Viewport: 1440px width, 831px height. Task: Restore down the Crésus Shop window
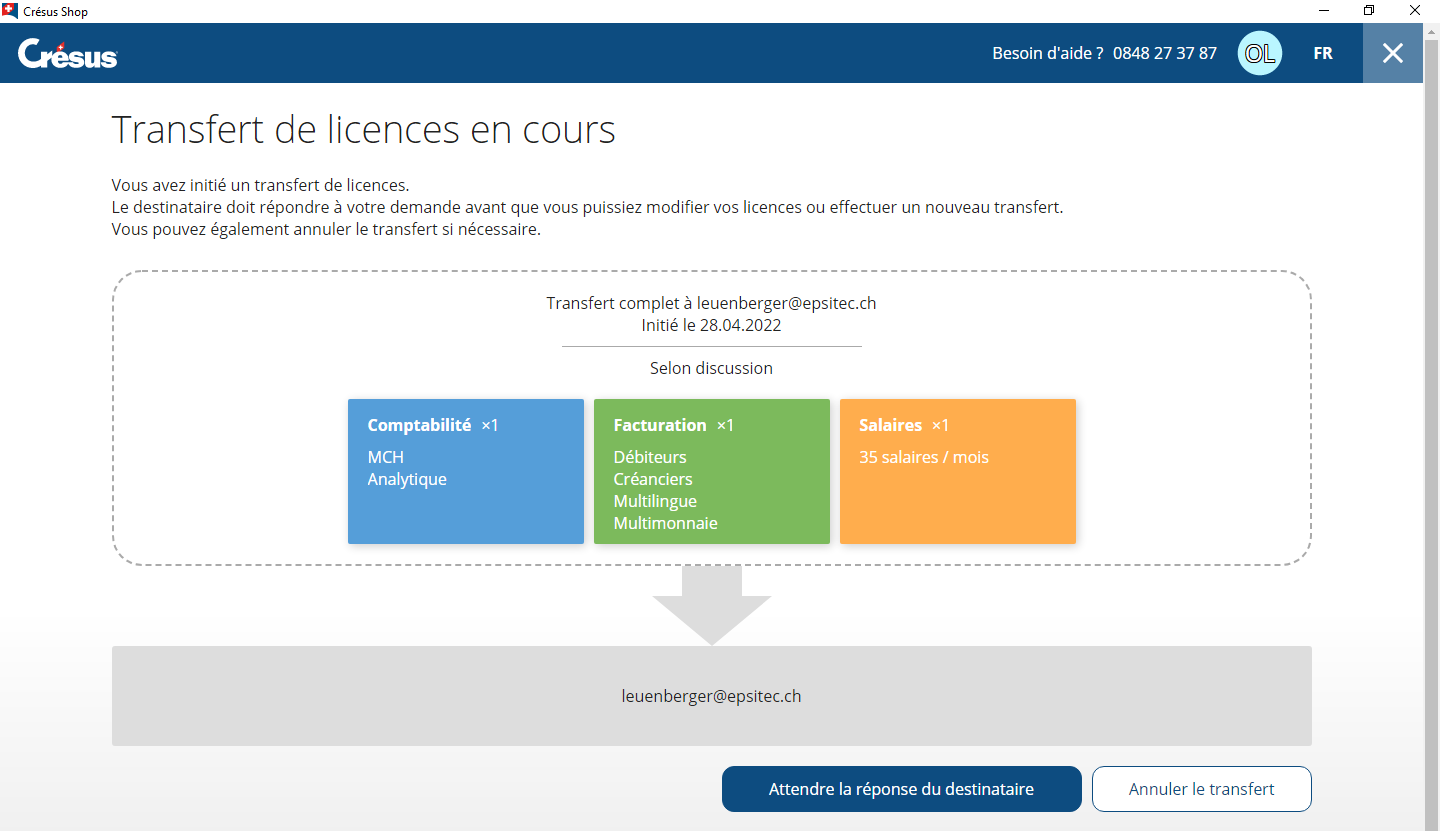[x=1369, y=11]
